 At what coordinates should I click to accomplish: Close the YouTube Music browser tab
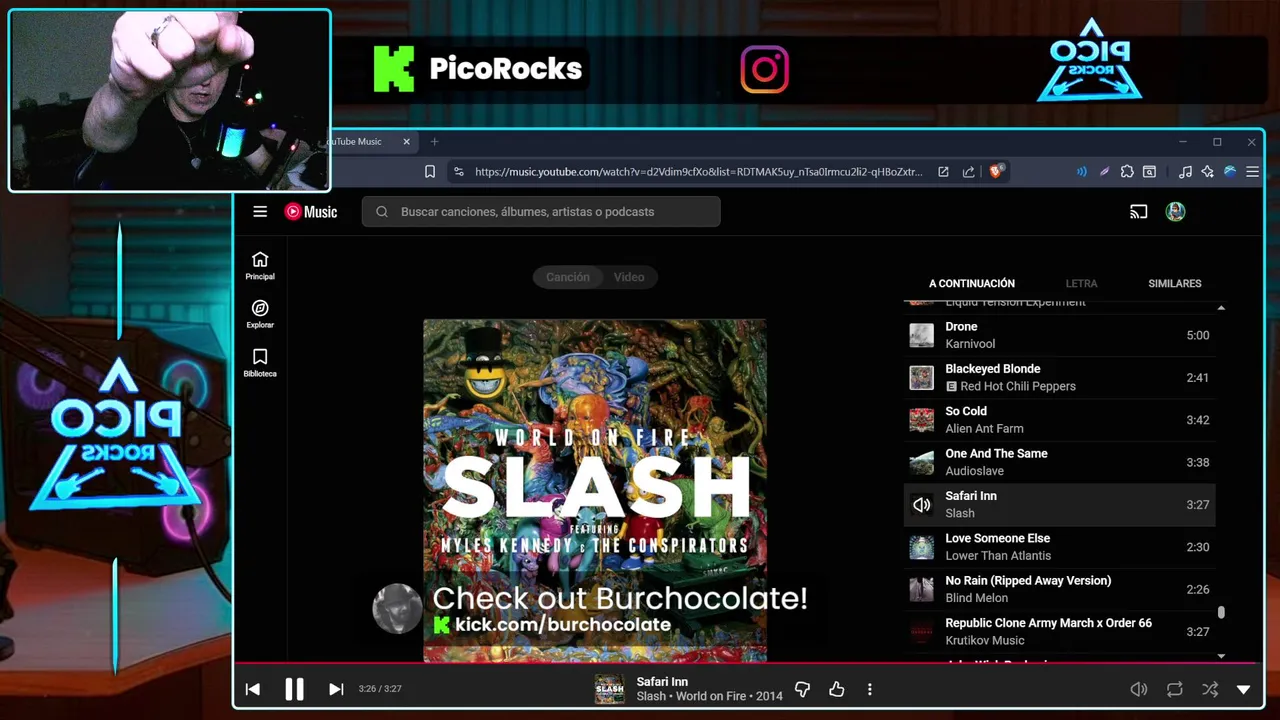click(407, 142)
